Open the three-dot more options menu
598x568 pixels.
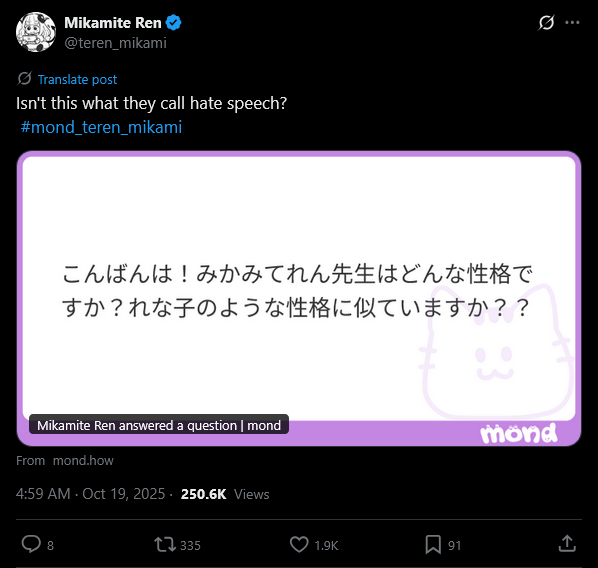(572, 23)
